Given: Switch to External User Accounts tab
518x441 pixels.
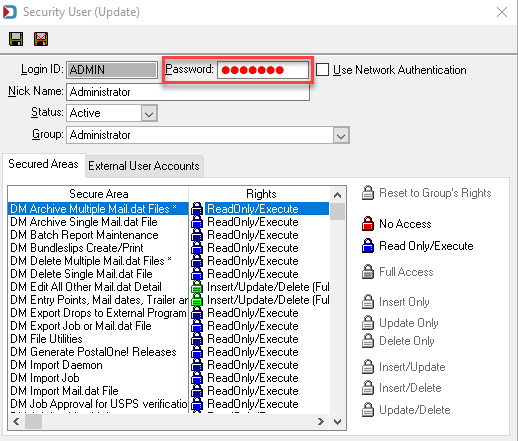Looking at the screenshot, I should tap(144, 166).
